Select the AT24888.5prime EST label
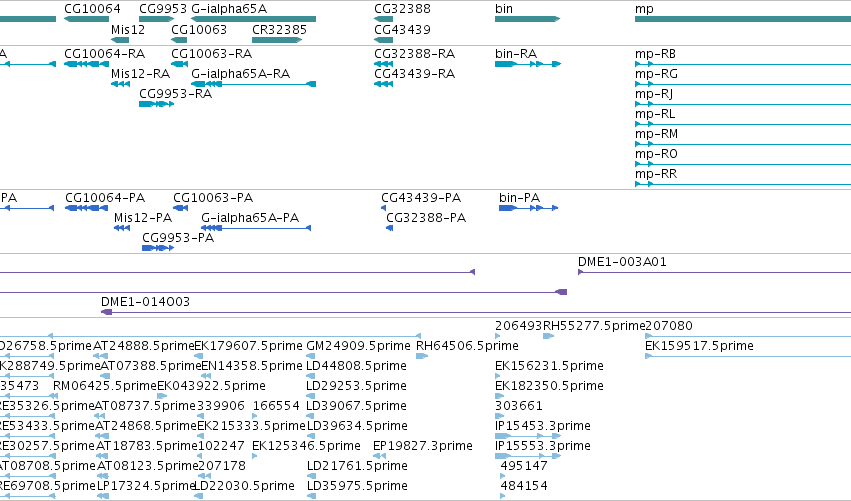851x501 pixels. click(143, 346)
